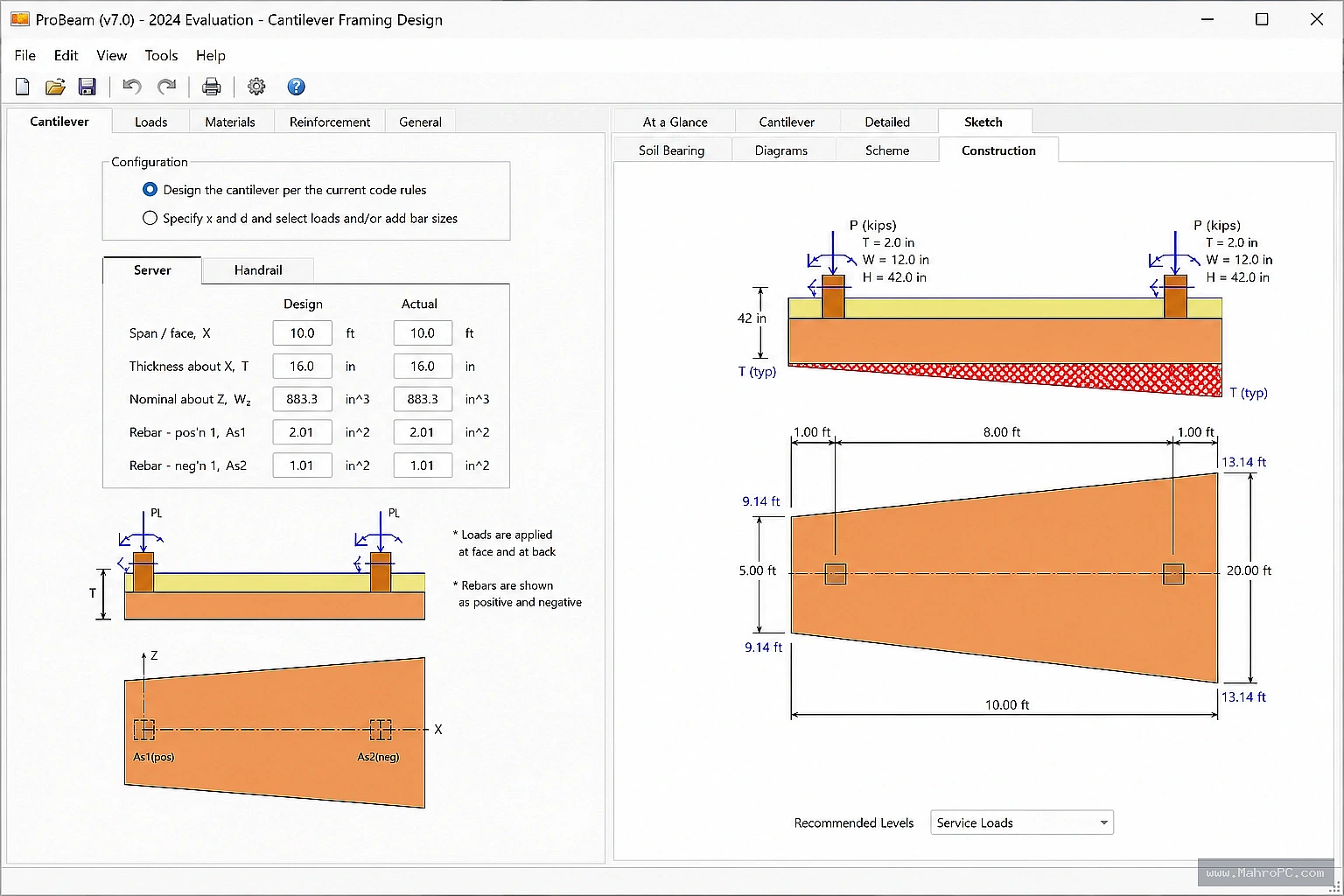Click the Redo arrow icon

point(166,87)
